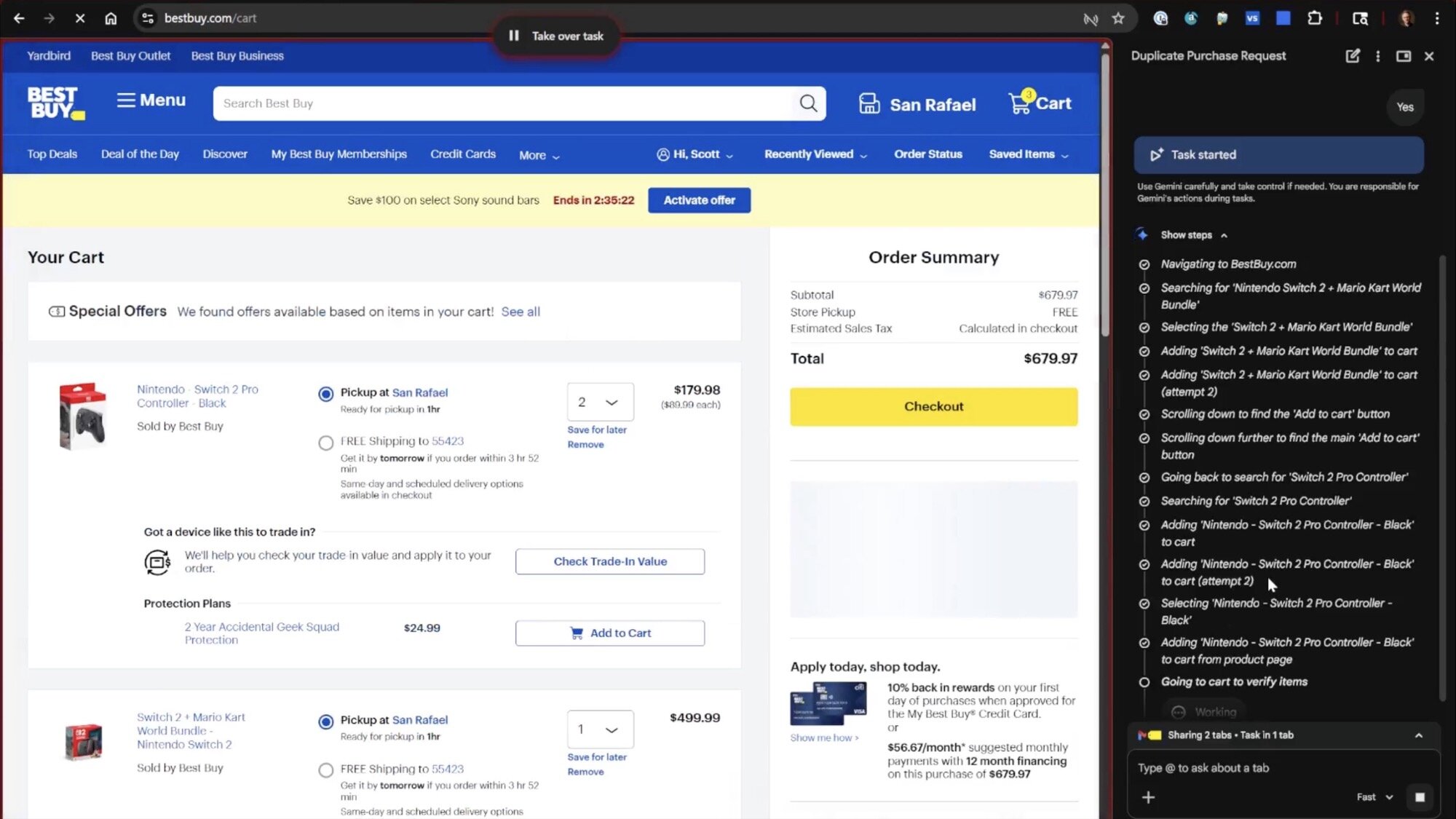Remove the Pro Controller from cart

pyautogui.click(x=585, y=445)
